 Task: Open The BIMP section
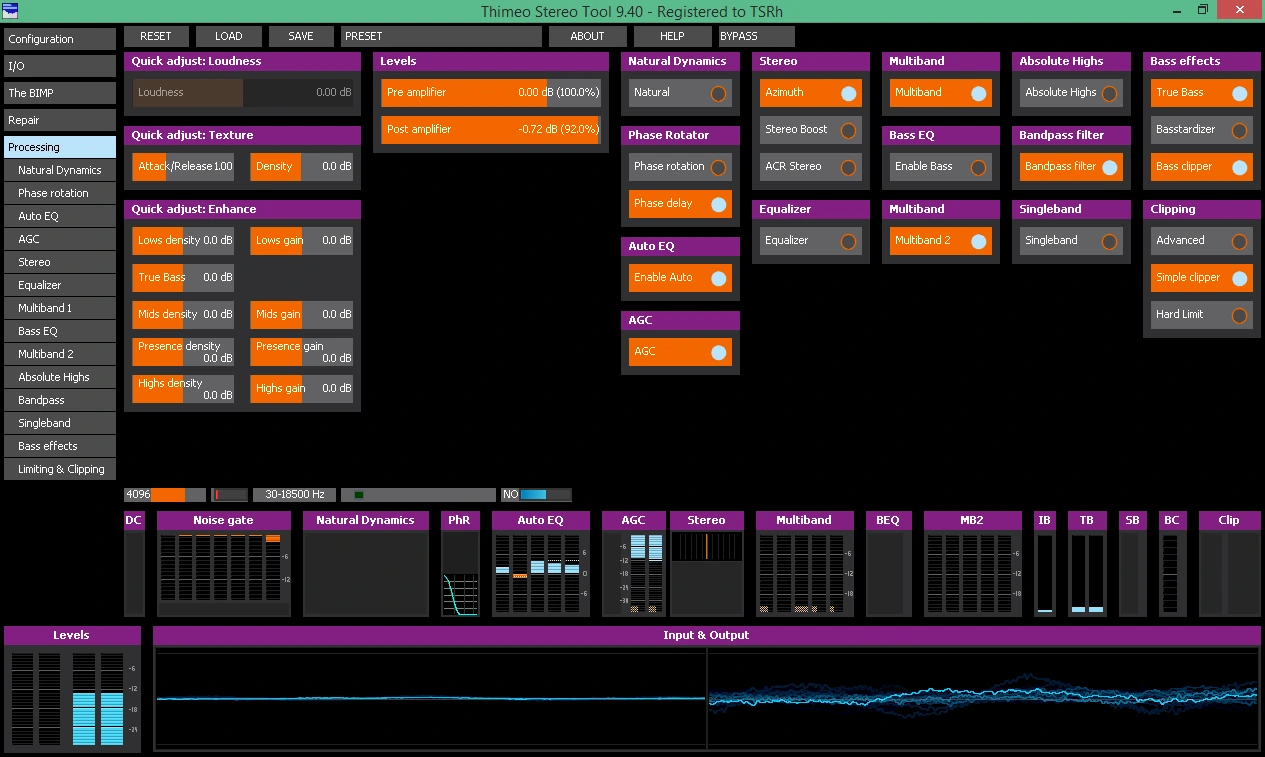[60, 93]
